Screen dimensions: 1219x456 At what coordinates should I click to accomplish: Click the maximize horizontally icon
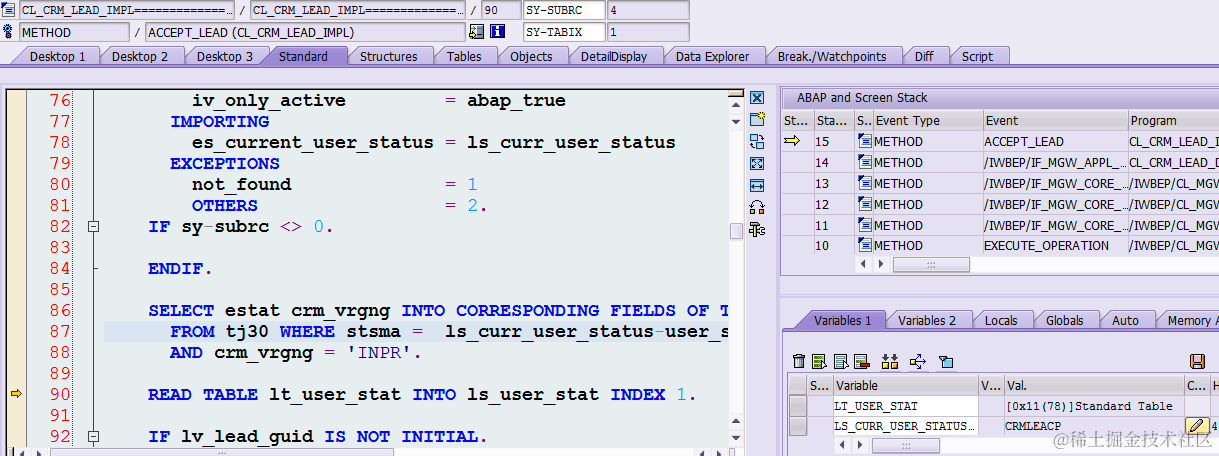pyautogui.click(x=757, y=185)
